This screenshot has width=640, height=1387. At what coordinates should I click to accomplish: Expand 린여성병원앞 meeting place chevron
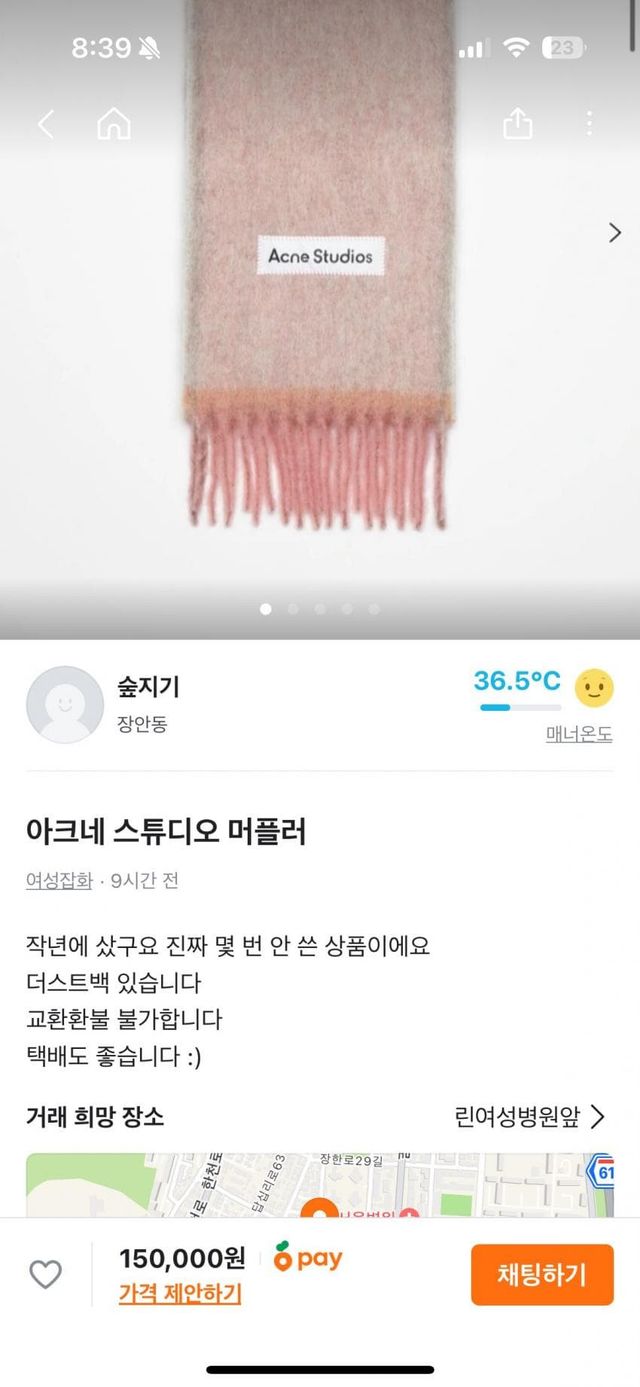[598, 1116]
